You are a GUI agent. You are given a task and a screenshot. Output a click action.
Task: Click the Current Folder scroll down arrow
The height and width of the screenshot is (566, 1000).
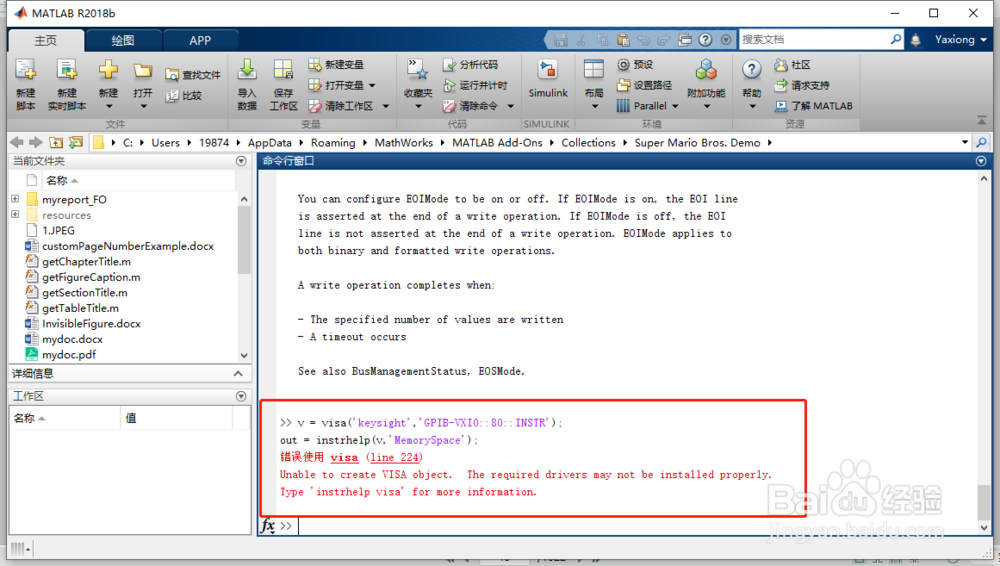(244, 355)
